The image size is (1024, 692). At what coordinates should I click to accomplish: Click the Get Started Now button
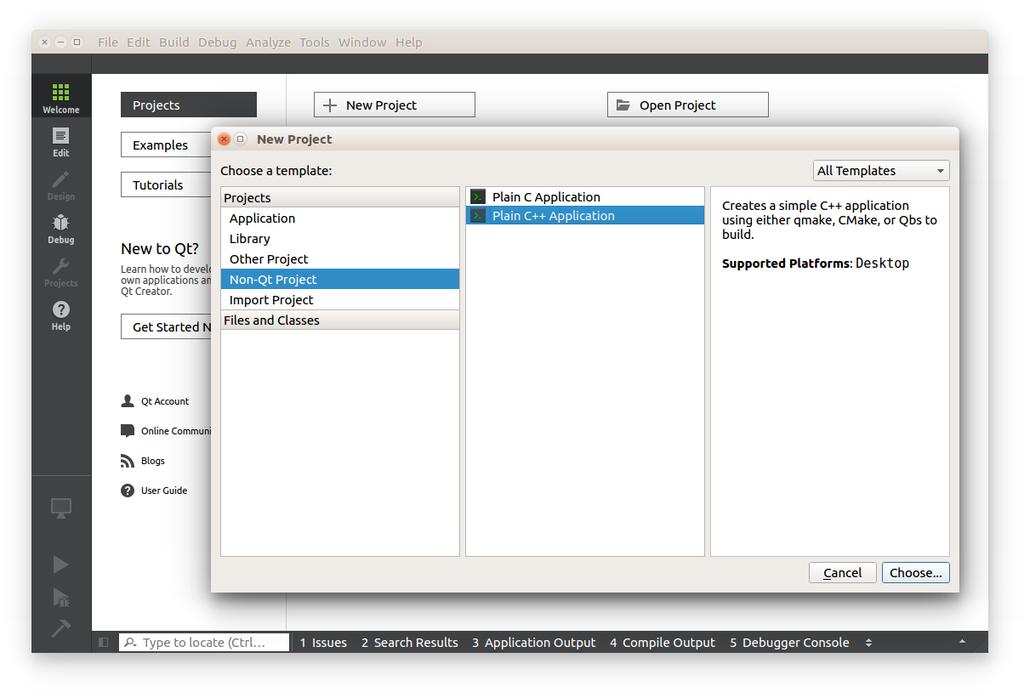[x=167, y=327]
